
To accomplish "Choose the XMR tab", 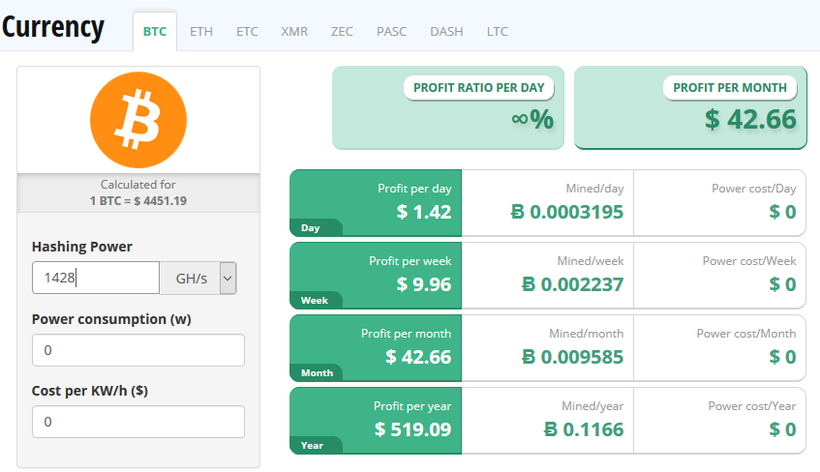I will (294, 31).
